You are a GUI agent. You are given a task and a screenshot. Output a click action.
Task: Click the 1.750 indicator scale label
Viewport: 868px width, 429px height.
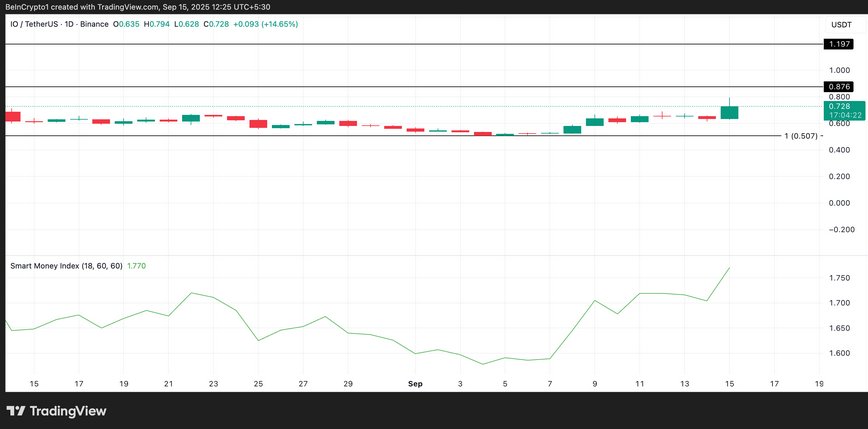point(840,277)
